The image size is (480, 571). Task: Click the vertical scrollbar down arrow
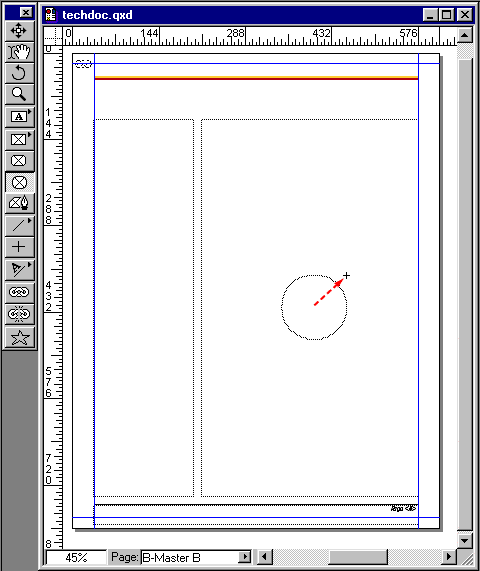465,540
